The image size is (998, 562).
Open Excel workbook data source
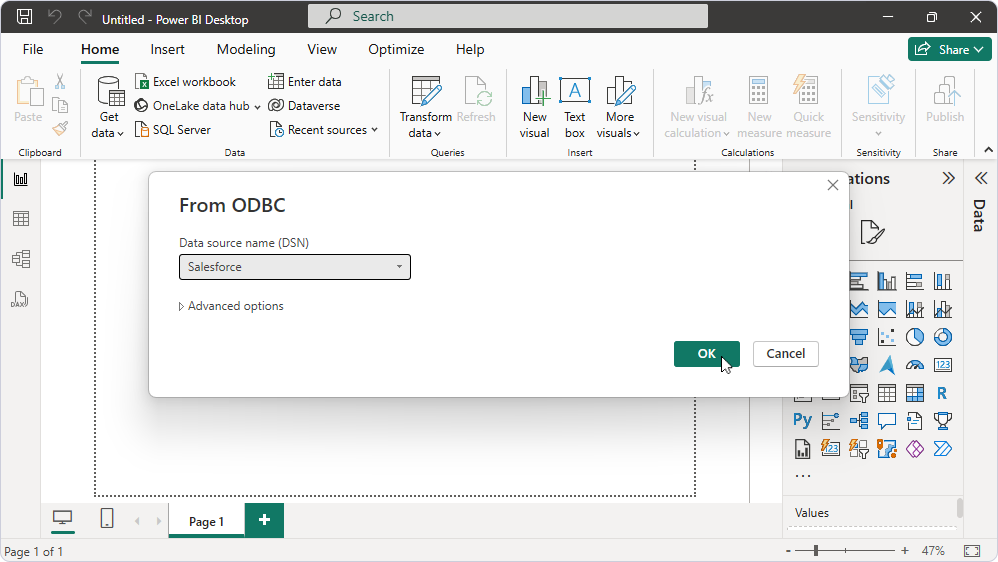(x=185, y=81)
